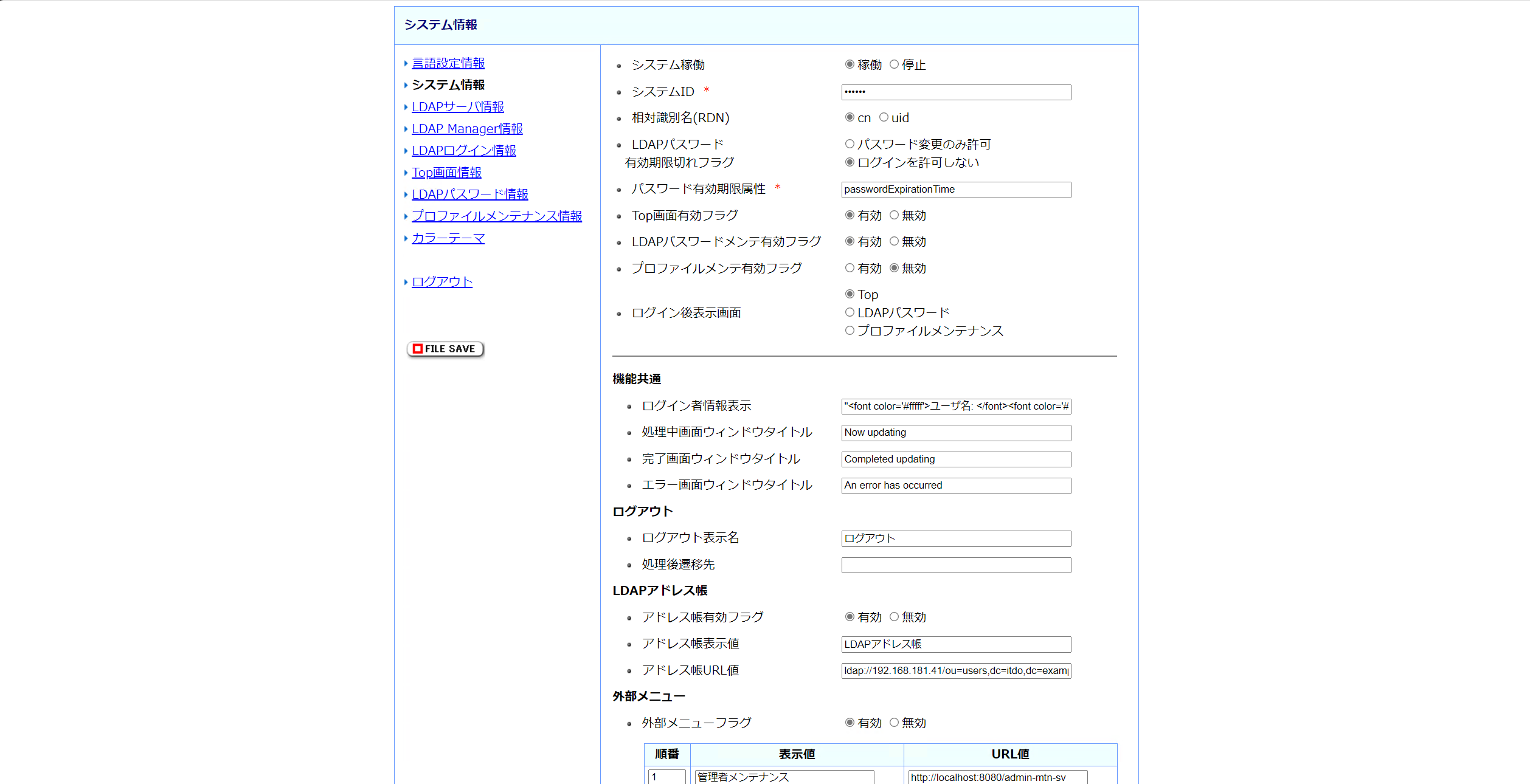
Task: Edit the システムID password field
Action: [x=955, y=92]
